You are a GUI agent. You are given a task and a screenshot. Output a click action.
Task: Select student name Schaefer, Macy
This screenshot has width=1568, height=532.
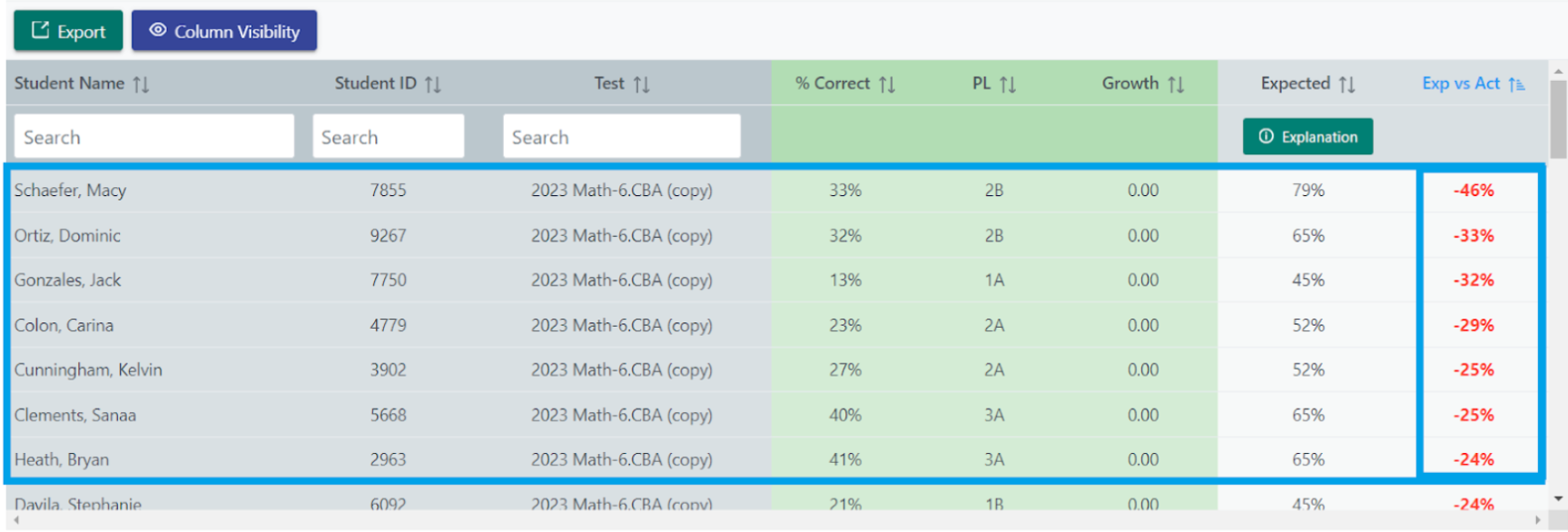click(70, 191)
